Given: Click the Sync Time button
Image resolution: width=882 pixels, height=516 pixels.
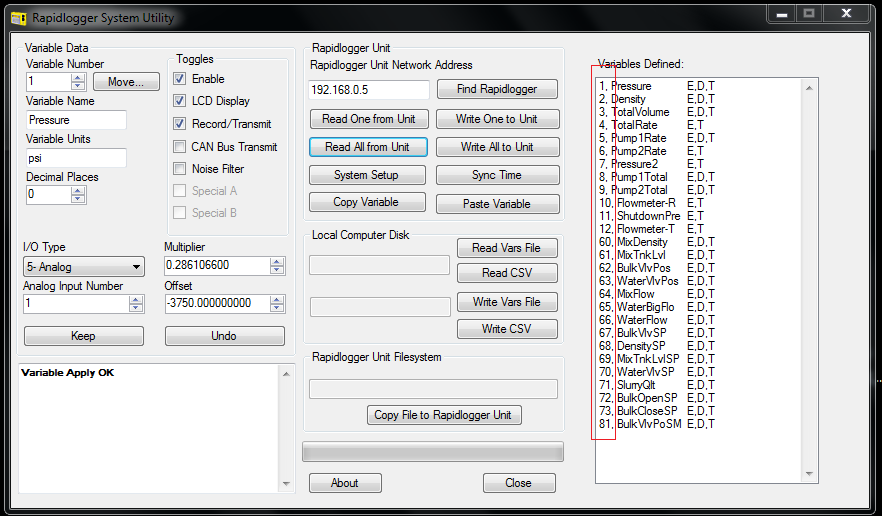Looking at the screenshot, I should [x=497, y=175].
